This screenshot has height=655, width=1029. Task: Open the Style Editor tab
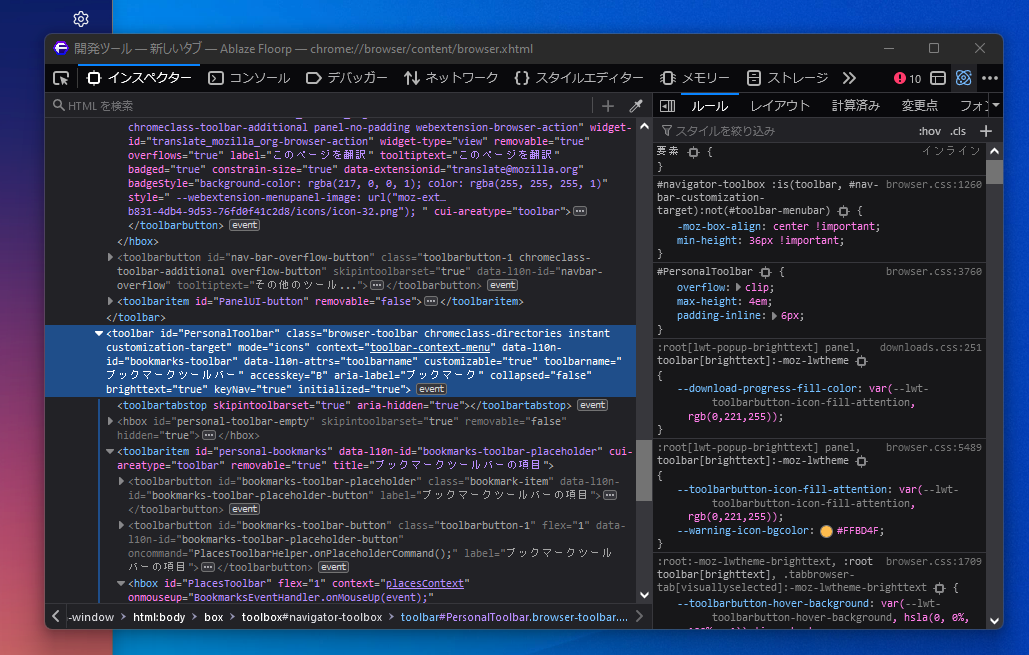(x=578, y=78)
